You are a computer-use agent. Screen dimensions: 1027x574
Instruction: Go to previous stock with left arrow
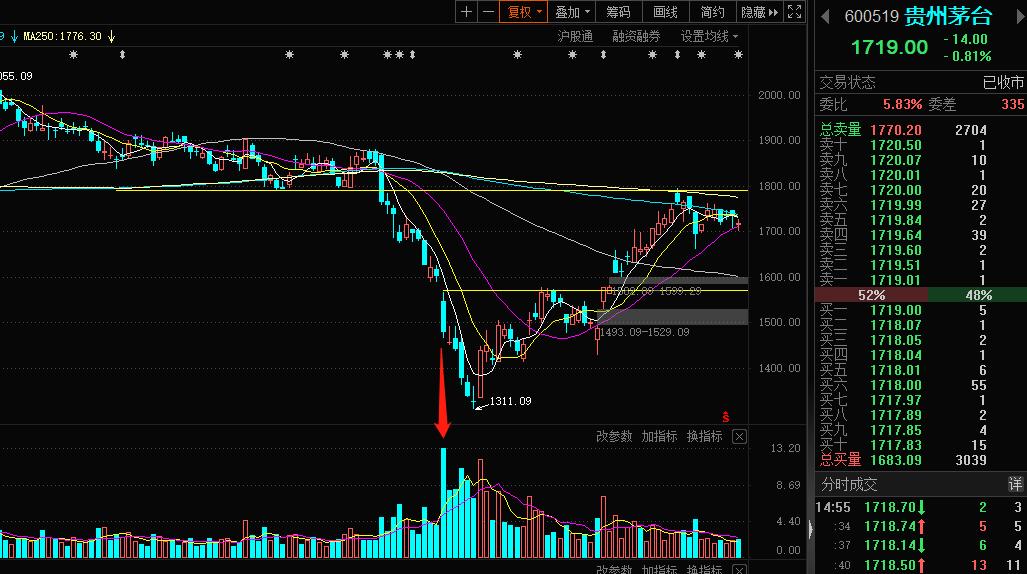pos(825,16)
